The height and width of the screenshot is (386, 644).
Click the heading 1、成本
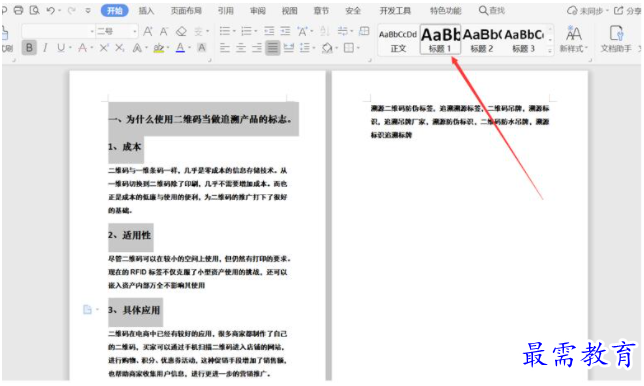point(125,147)
